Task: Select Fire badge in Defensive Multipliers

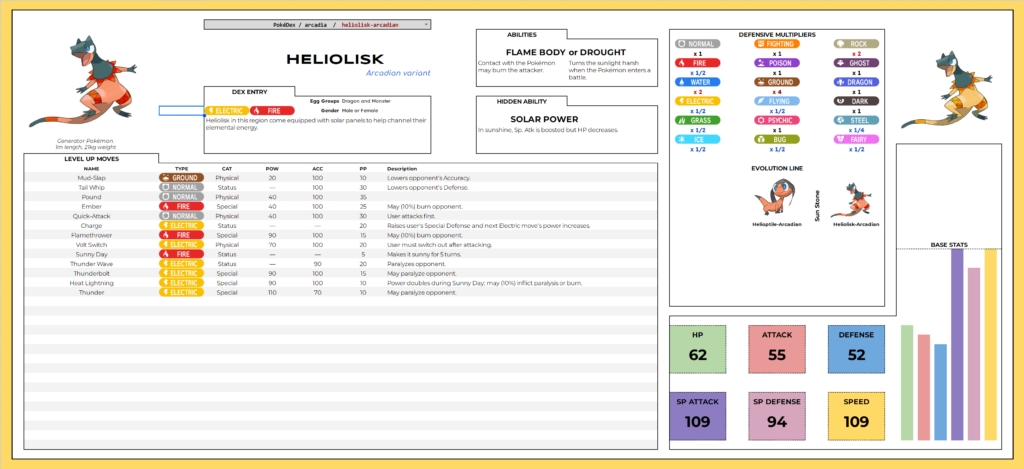Action: coord(697,63)
